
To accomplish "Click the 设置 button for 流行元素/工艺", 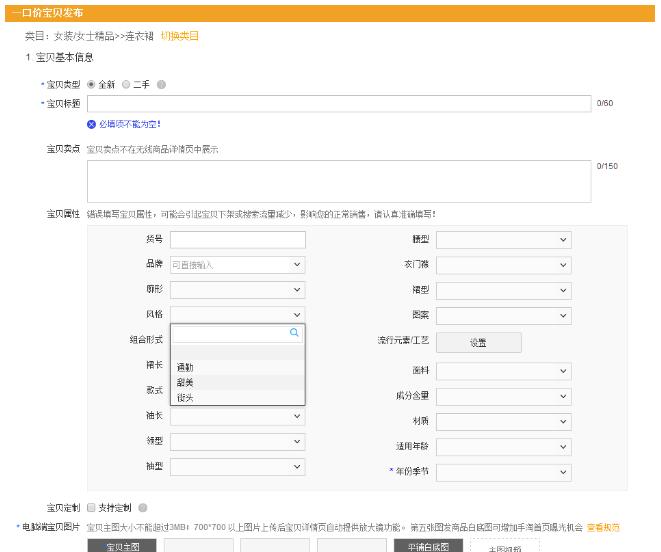I will (478, 342).
